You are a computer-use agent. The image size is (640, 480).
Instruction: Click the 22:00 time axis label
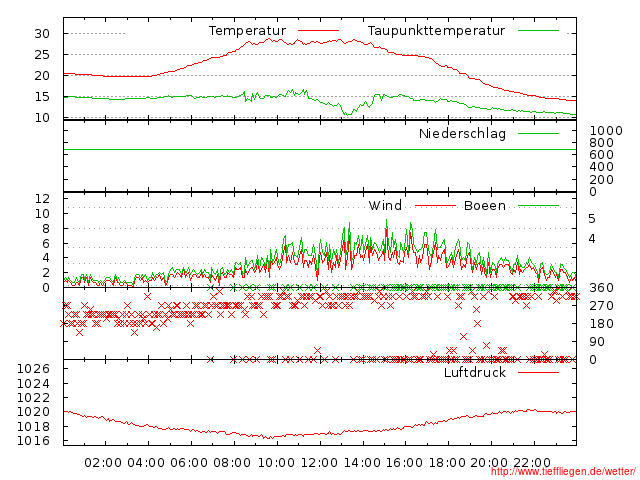point(533,462)
